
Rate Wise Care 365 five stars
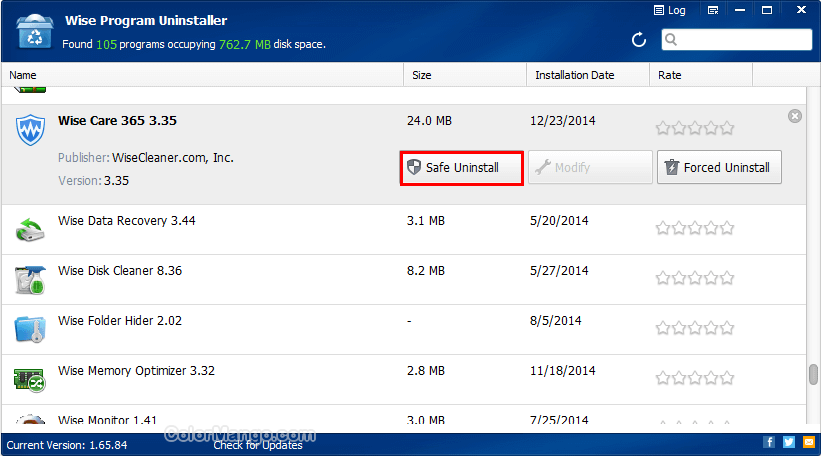pyautogui.click(x=727, y=128)
